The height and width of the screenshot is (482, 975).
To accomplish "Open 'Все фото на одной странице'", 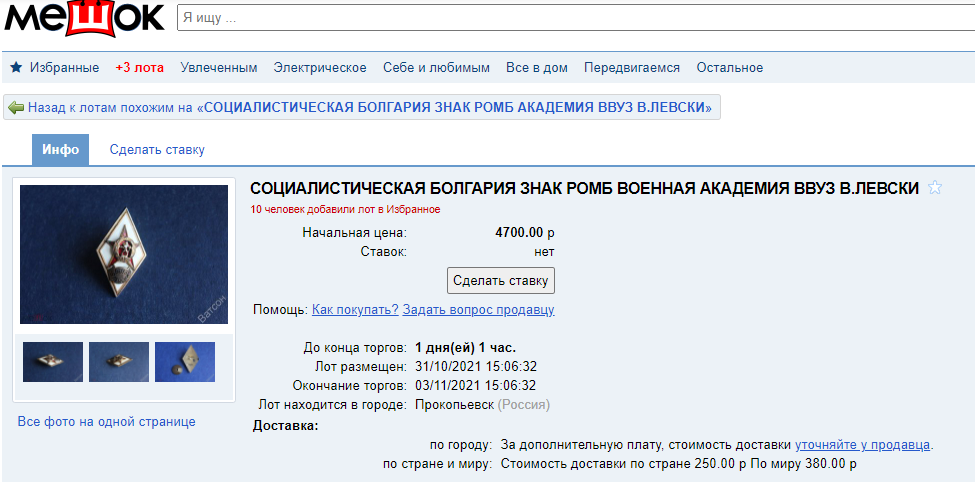I will pyautogui.click(x=106, y=422).
